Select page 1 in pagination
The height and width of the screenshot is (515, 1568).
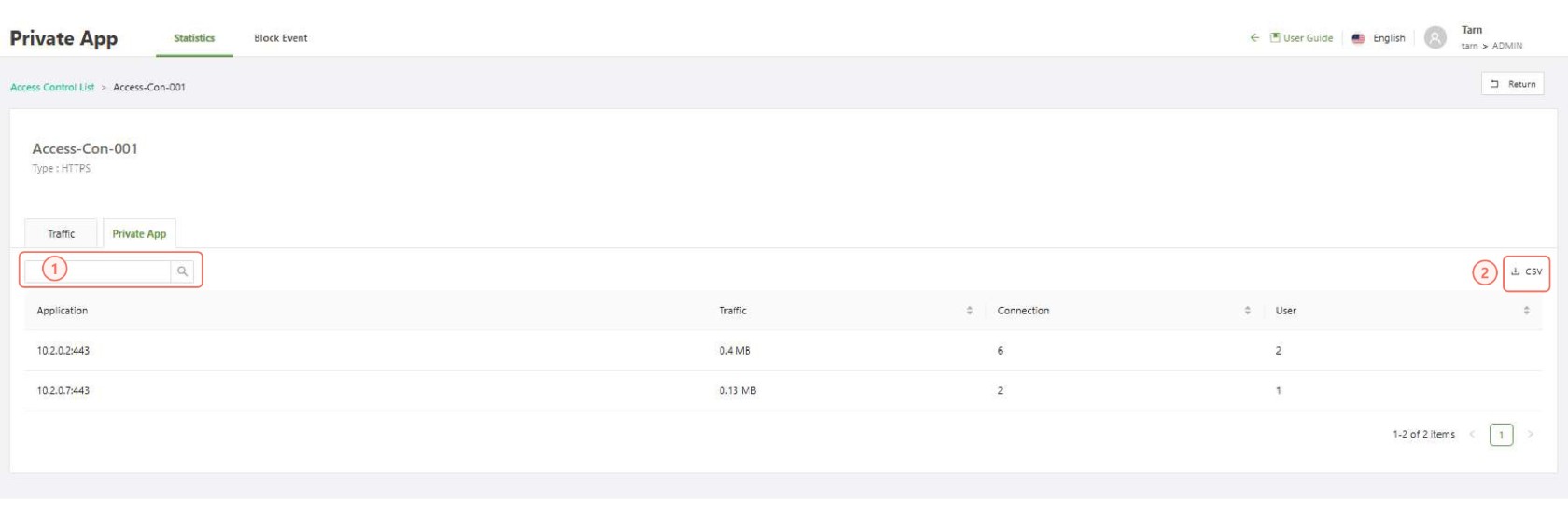1501,435
